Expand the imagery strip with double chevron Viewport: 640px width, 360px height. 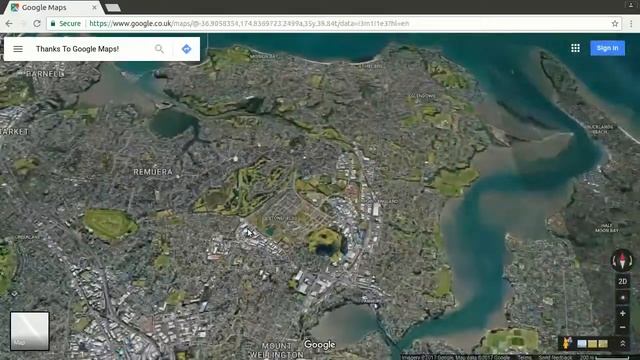coord(623,344)
